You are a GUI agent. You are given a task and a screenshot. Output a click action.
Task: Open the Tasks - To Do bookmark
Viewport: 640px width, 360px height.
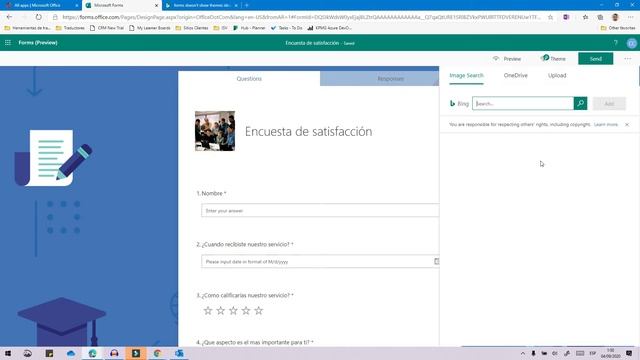[x=287, y=28]
